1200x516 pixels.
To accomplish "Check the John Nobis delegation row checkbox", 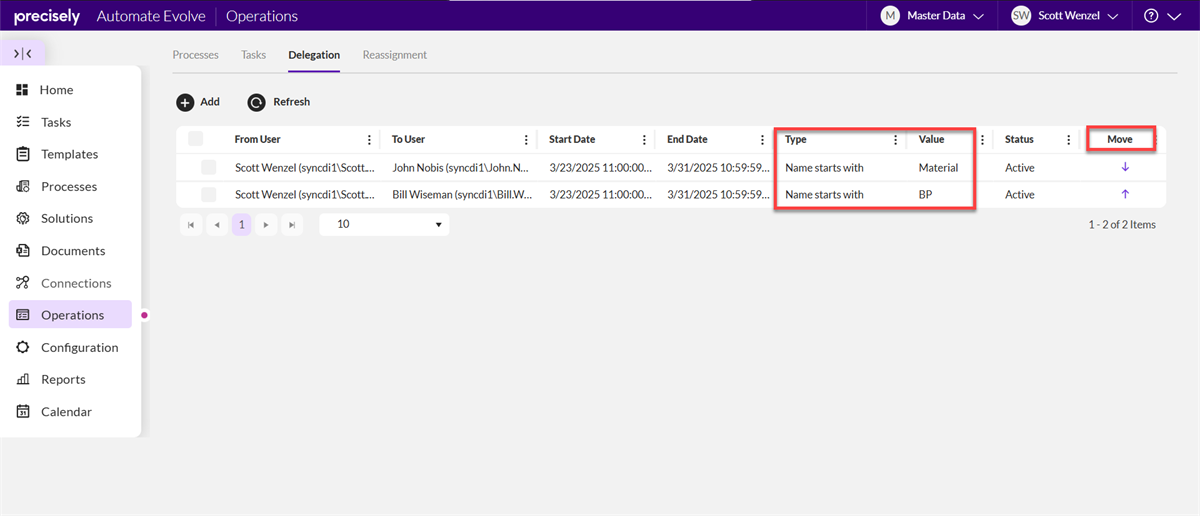I will (208, 167).
